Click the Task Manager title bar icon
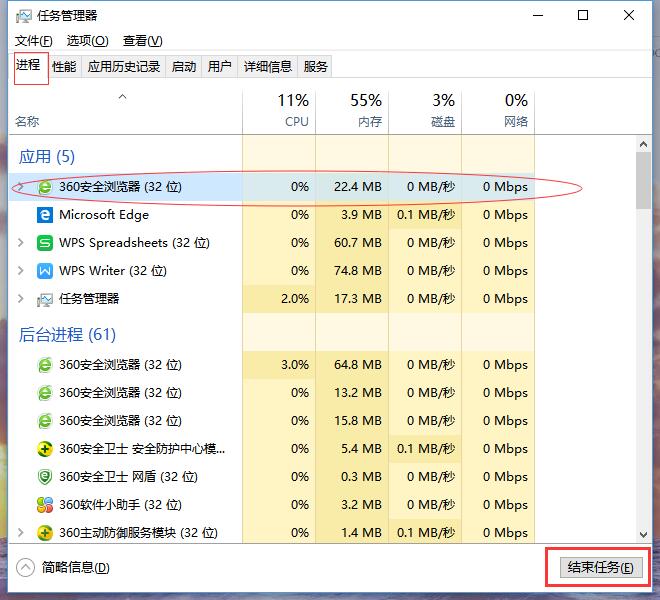 (x=24, y=16)
